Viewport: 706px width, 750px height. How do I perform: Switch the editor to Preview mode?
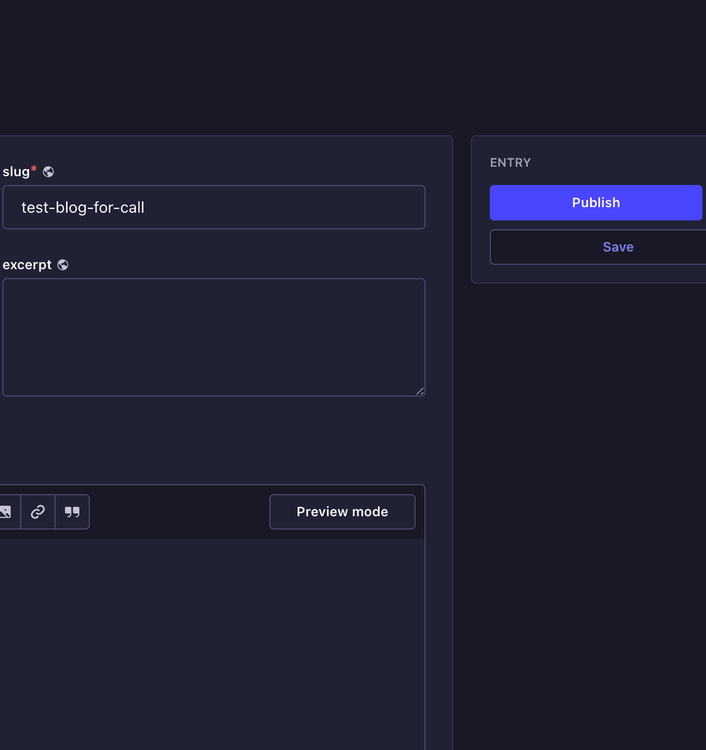[342, 512]
